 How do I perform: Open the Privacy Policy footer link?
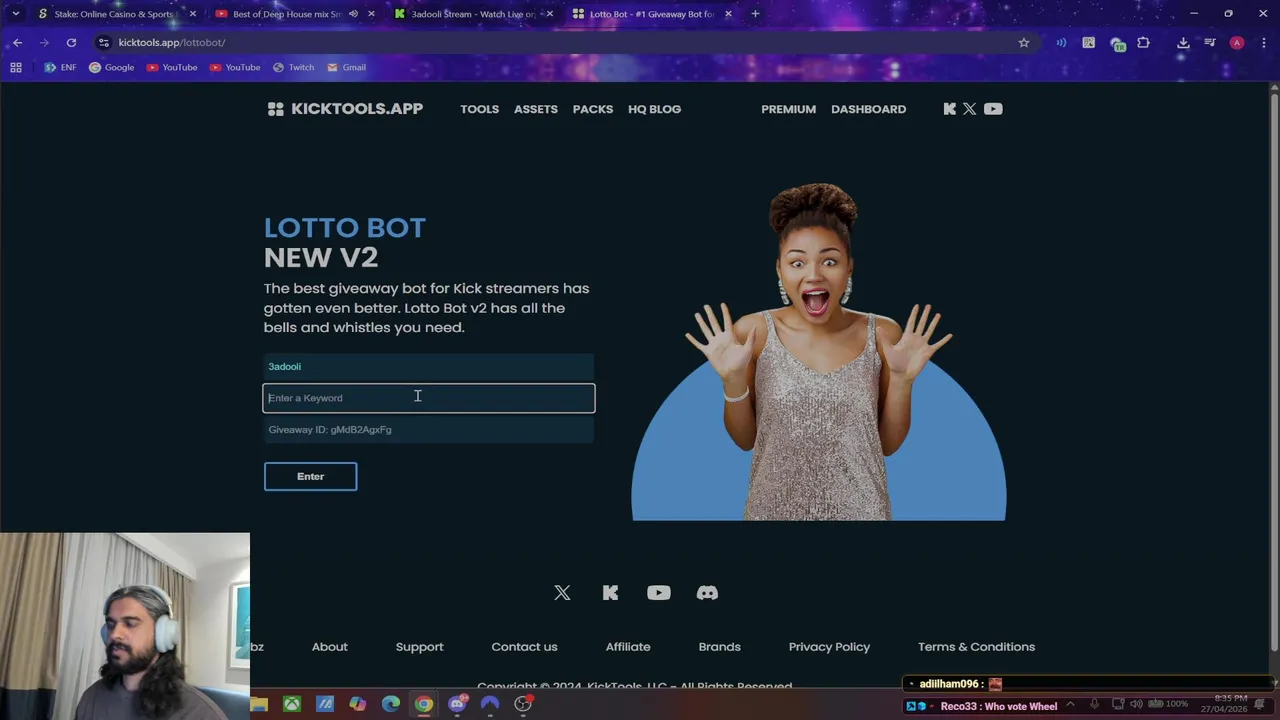pyautogui.click(x=829, y=647)
